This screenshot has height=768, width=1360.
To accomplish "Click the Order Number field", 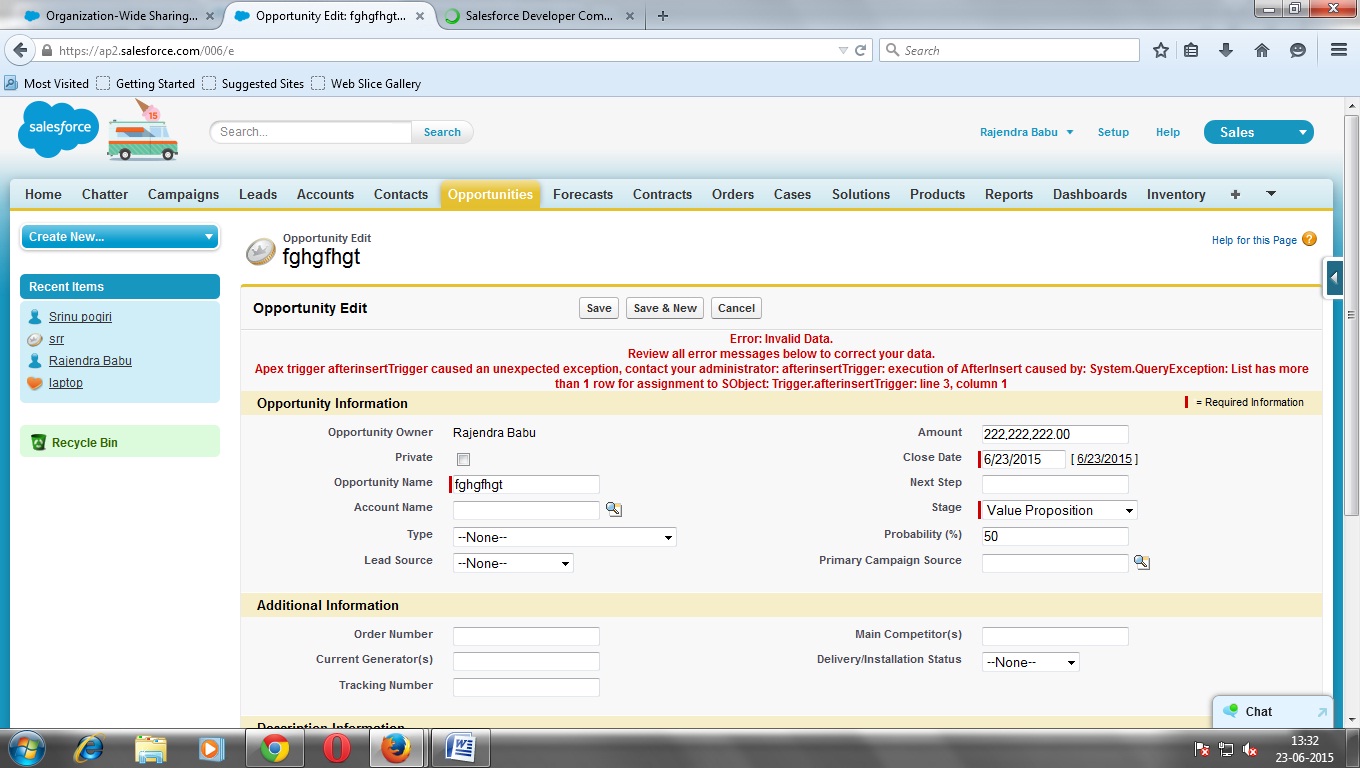I will [526, 636].
